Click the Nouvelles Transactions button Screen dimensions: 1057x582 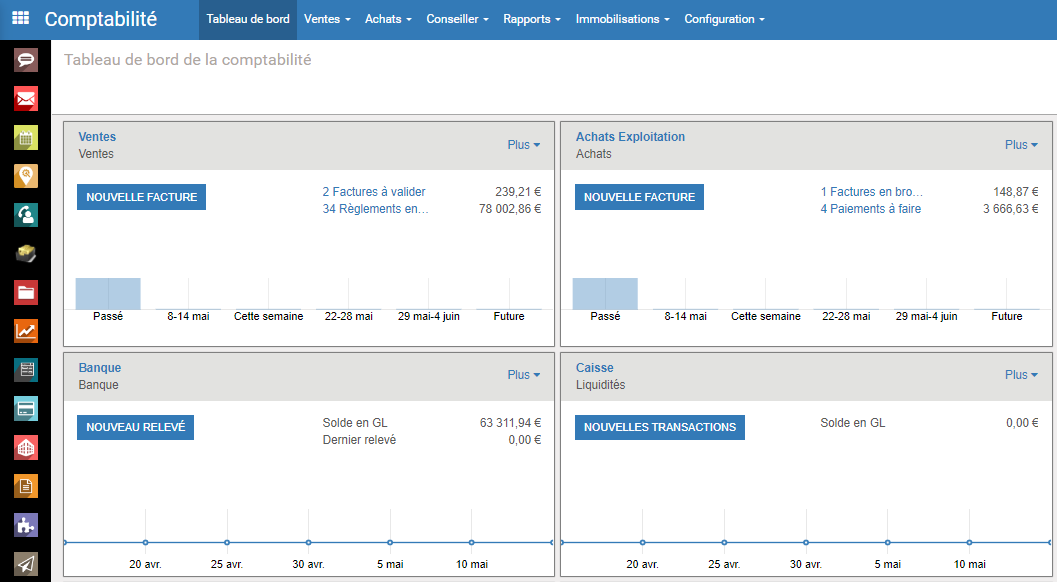tap(660, 428)
